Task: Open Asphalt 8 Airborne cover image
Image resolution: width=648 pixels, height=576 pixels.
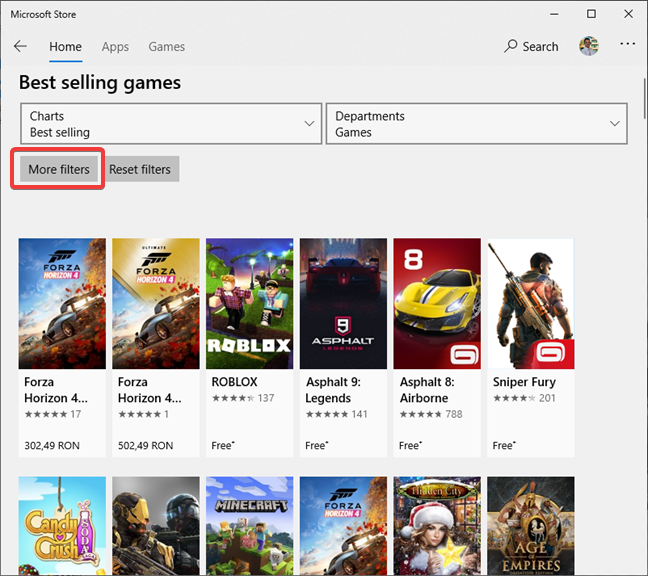Action: click(x=437, y=303)
